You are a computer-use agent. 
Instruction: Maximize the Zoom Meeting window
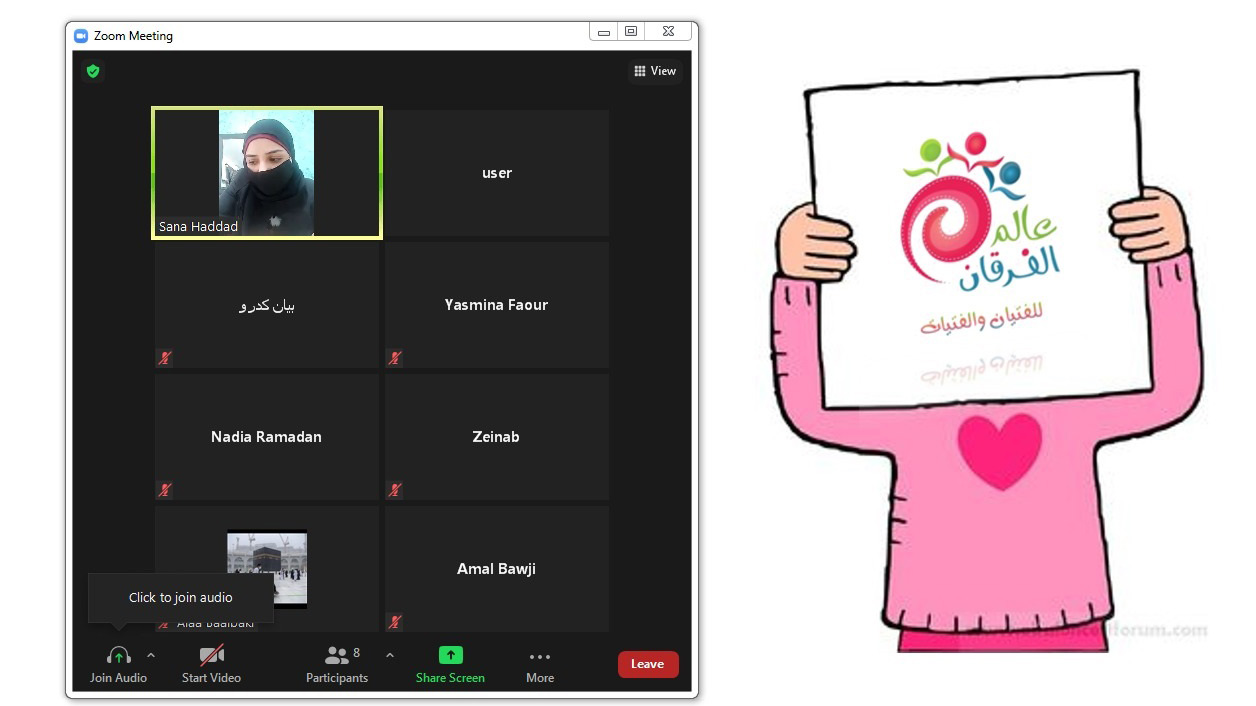[631, 32]
